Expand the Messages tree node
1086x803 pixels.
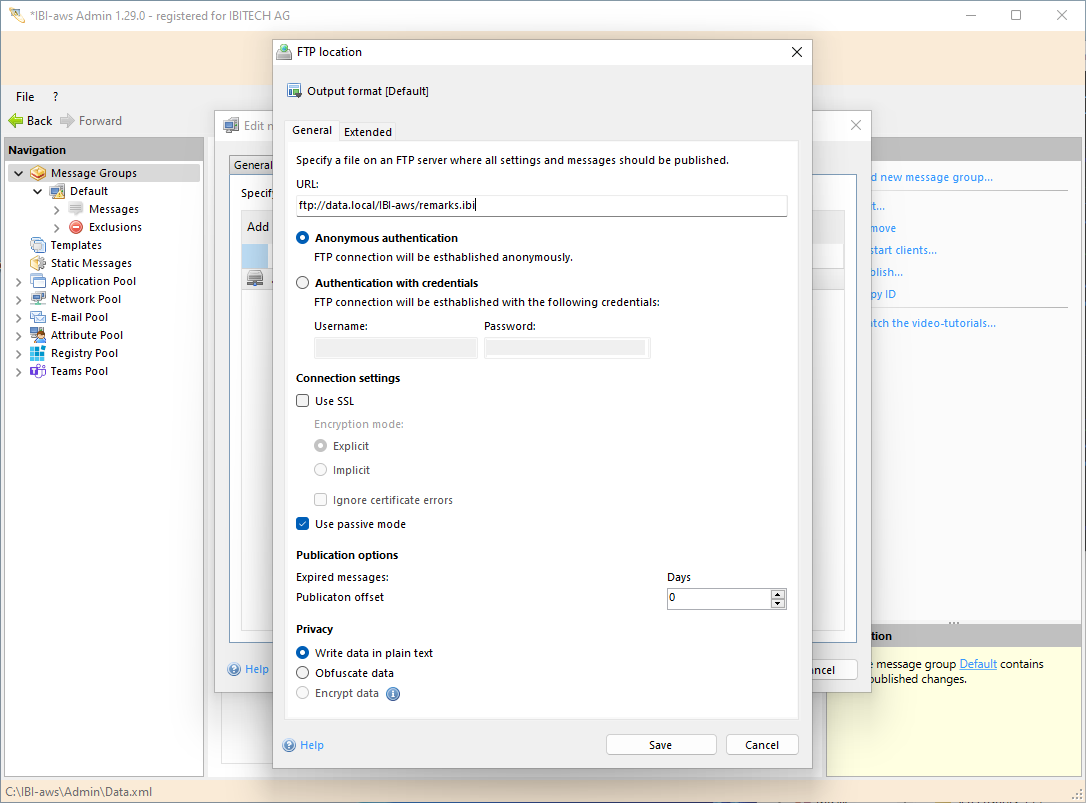coord(56,210)
